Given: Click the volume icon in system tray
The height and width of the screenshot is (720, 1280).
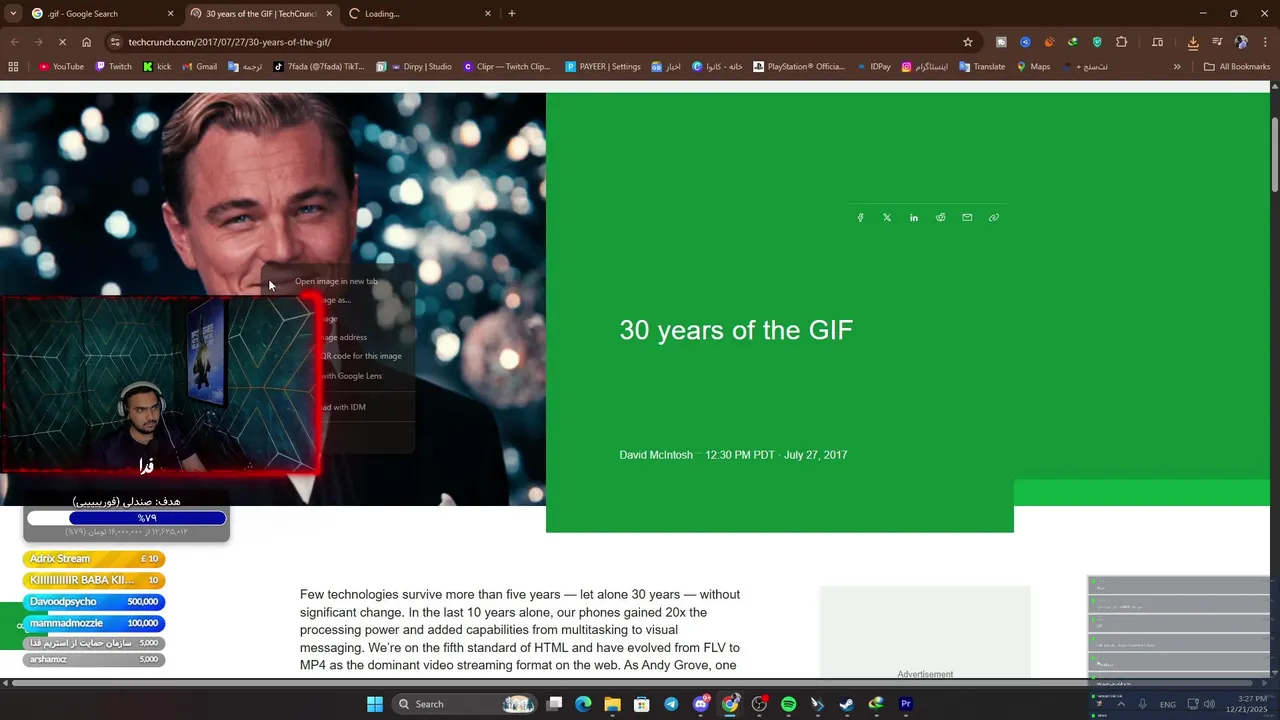Looking at the screenshot, I should coord(1209,704).
